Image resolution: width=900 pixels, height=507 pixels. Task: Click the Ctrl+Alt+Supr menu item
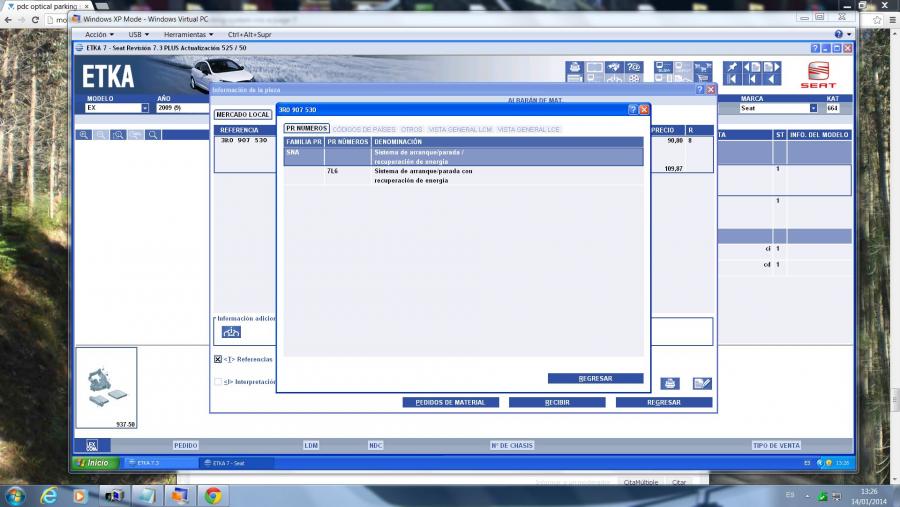(249, 34)
